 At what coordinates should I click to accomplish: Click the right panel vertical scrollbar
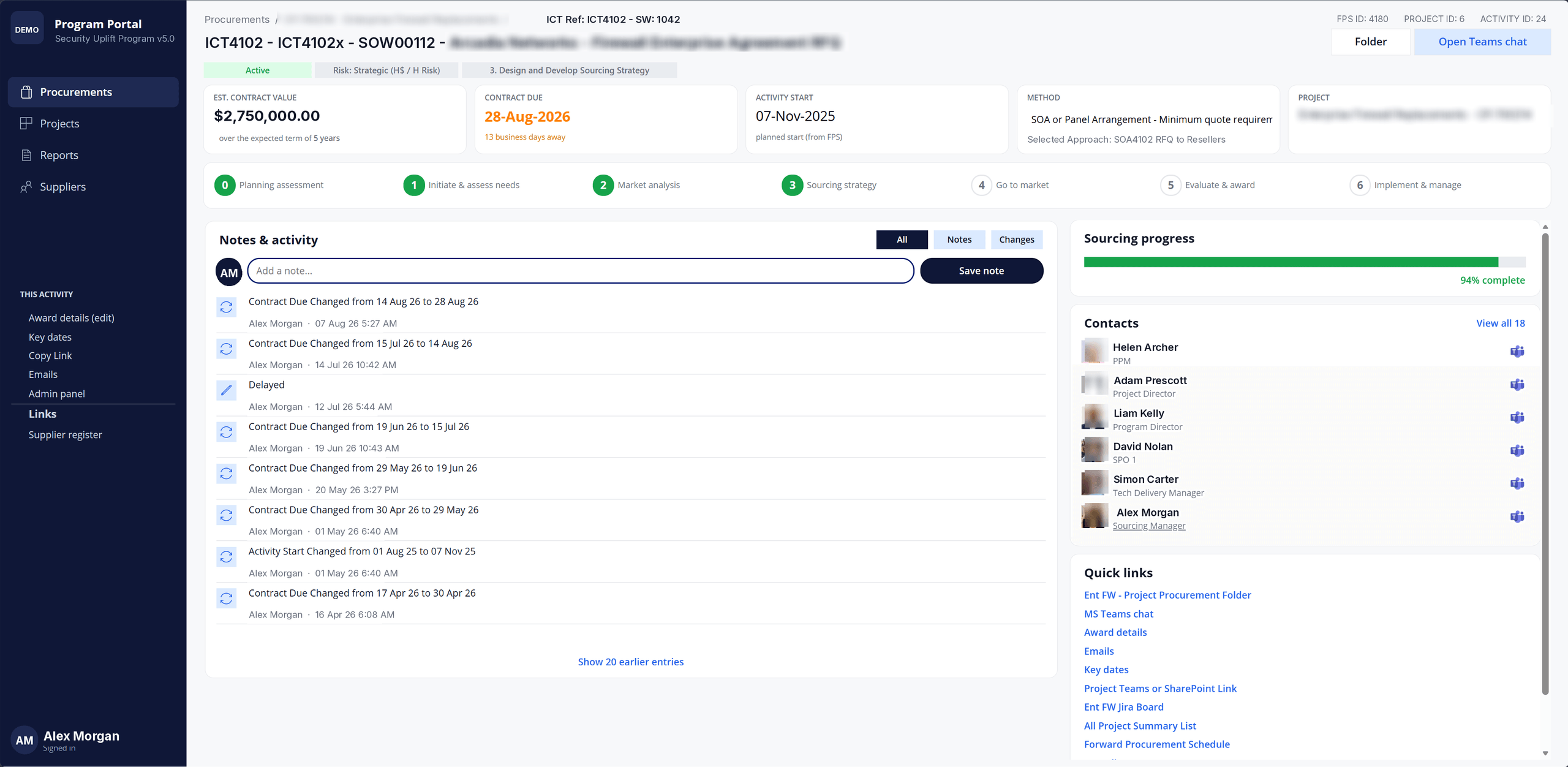pyautogui.click(x=1545, y=464)
